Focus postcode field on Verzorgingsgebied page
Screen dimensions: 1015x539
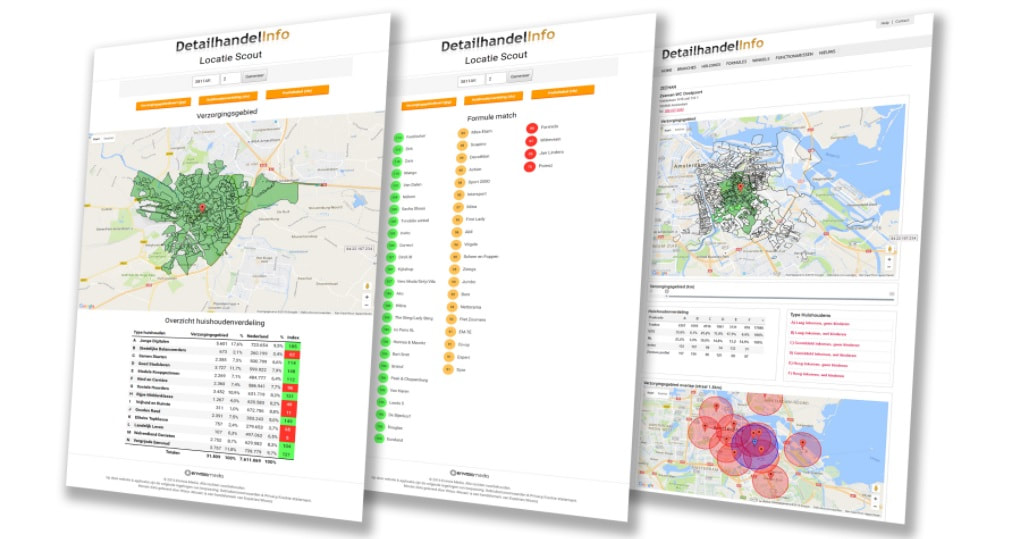205,80
